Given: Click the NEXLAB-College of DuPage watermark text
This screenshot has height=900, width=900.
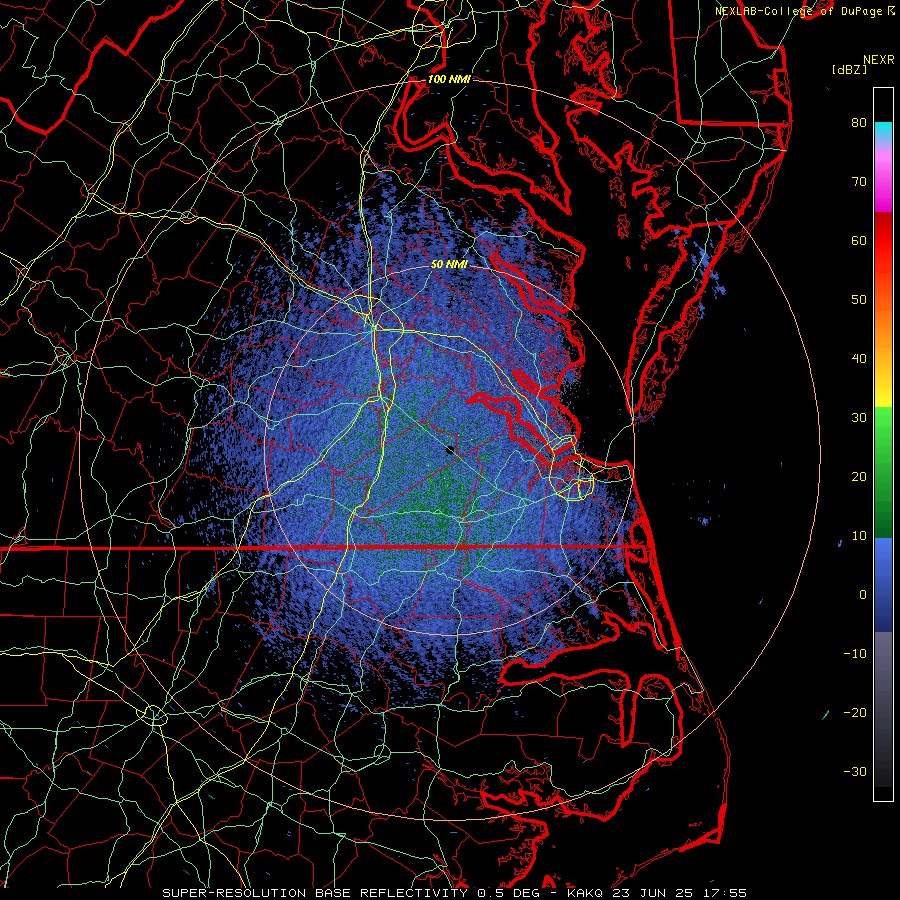Looking at the screenshot, I should 798,11.
